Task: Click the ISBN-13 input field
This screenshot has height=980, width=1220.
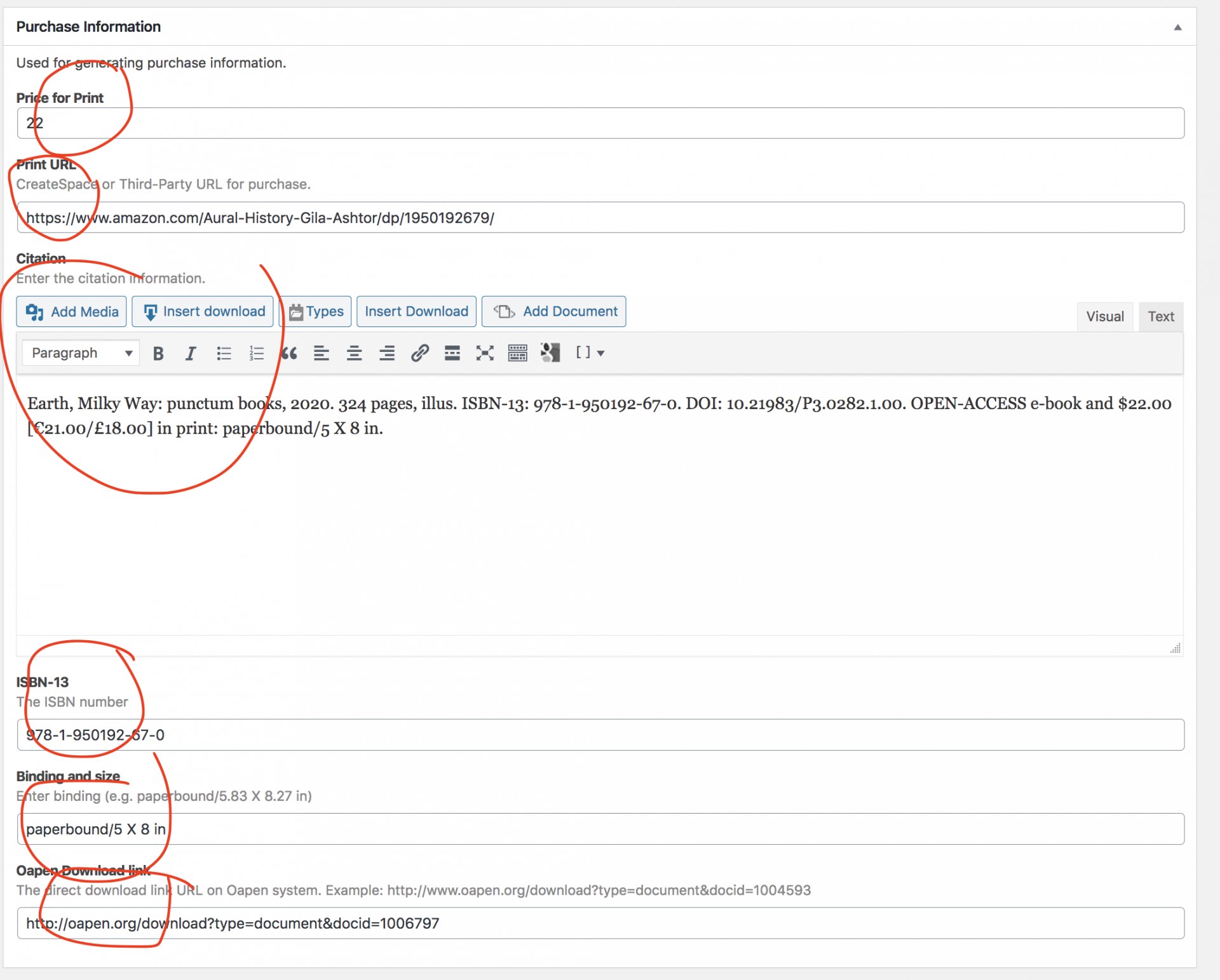Action: (x=600, y=735)
